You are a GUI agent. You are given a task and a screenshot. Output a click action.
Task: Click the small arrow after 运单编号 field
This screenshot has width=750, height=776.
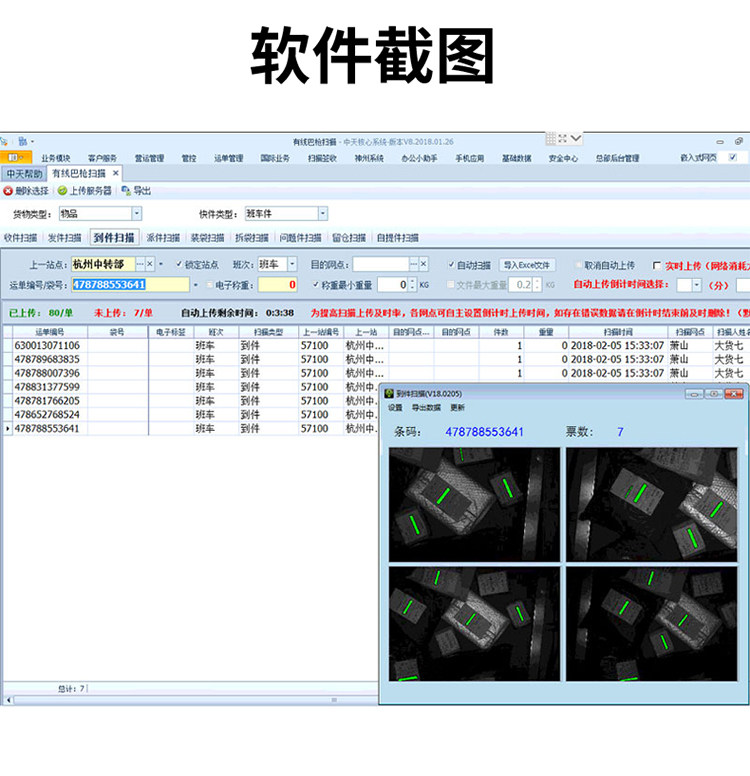point(196,285)
